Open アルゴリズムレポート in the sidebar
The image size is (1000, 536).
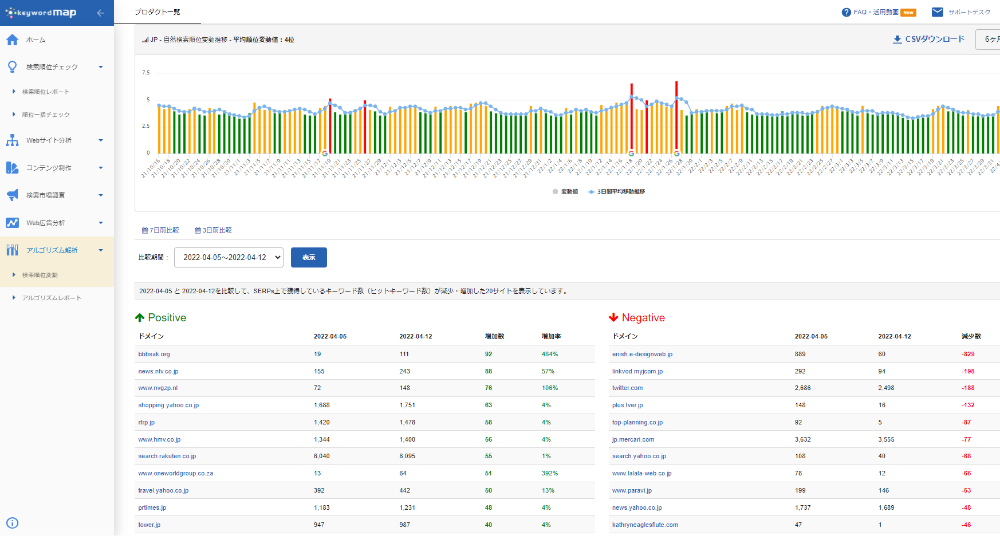tap(51, 298)
